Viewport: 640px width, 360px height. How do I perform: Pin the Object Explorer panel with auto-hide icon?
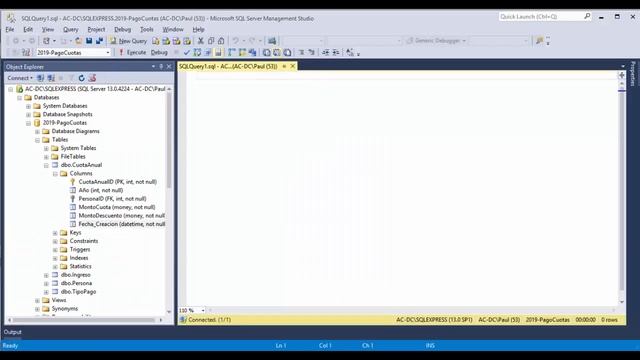pos(161,67)
